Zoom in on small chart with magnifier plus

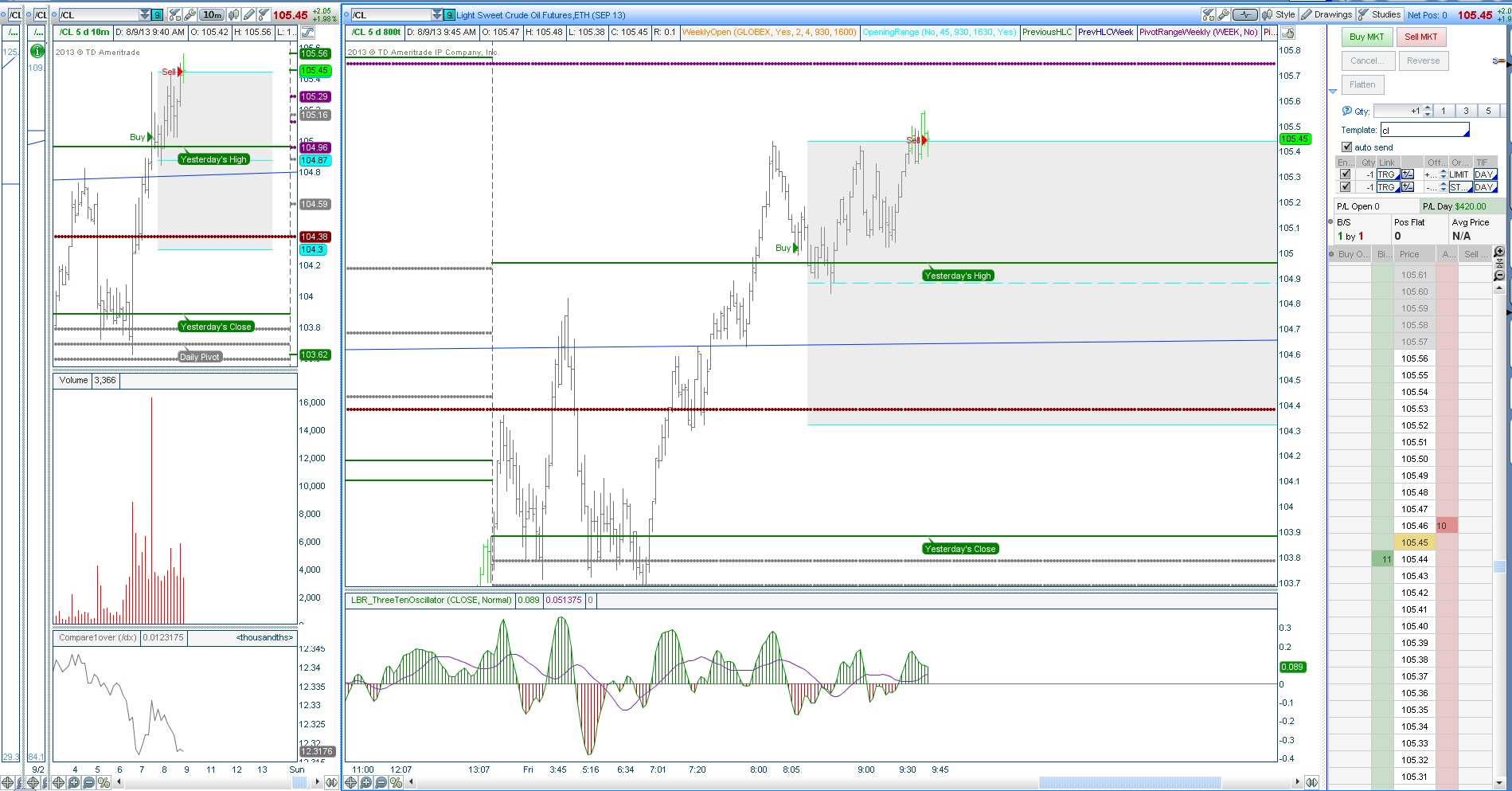pos(73,783)
